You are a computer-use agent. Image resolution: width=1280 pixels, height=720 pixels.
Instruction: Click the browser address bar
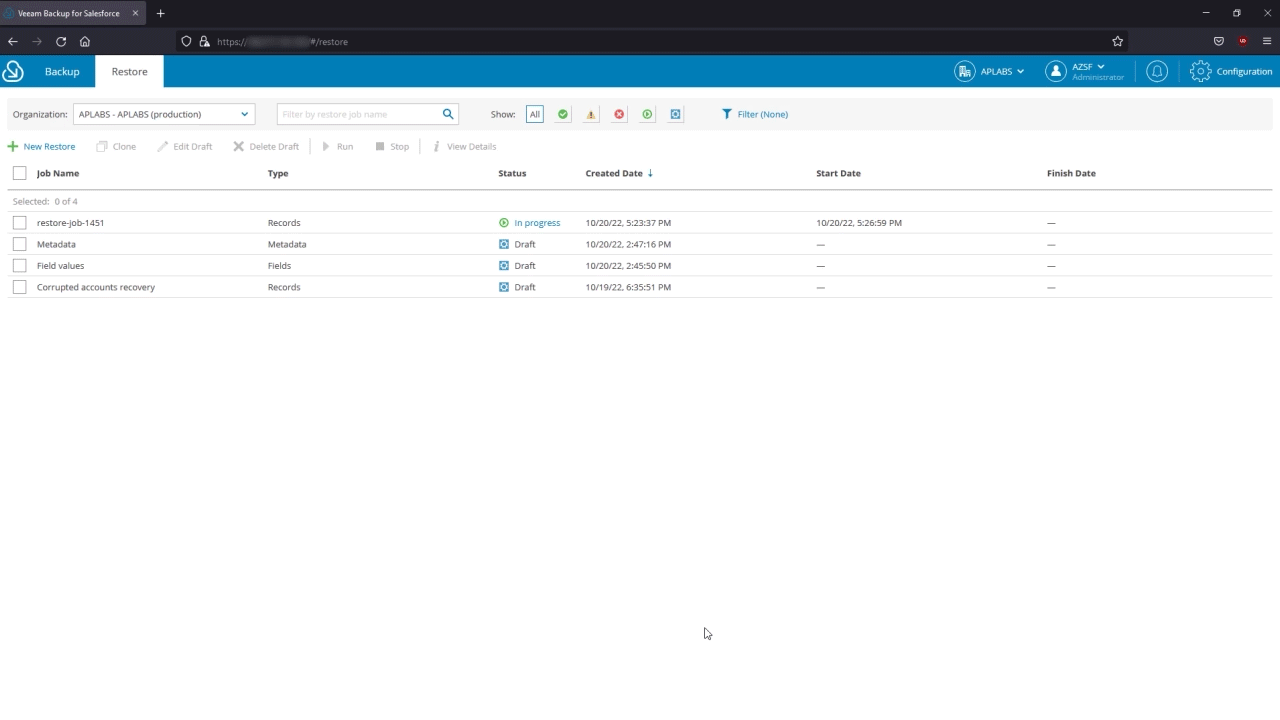click(x=650, y=41)
